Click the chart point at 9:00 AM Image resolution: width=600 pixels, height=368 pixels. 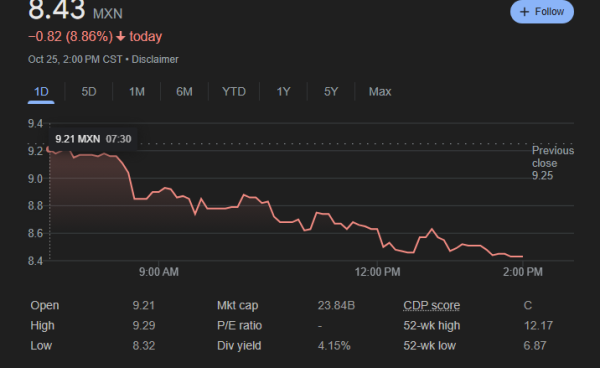[158, 191]
